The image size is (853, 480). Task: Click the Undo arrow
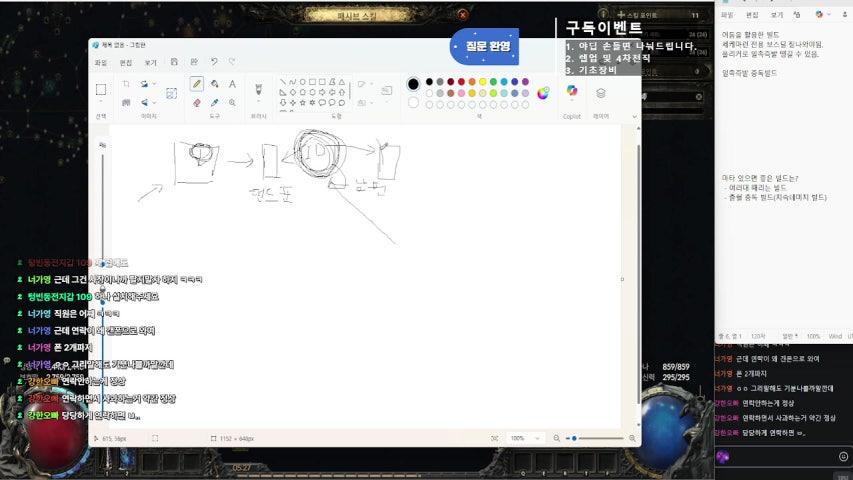(212, 62)
